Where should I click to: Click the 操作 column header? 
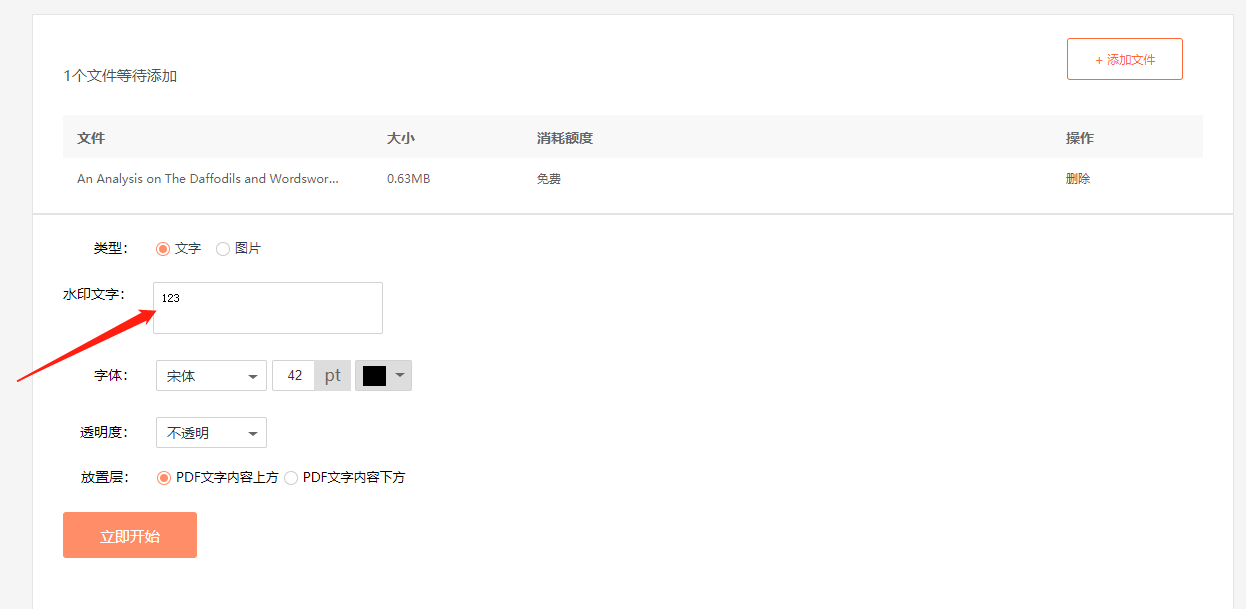pyautogui.click(x=1079, y=138)
